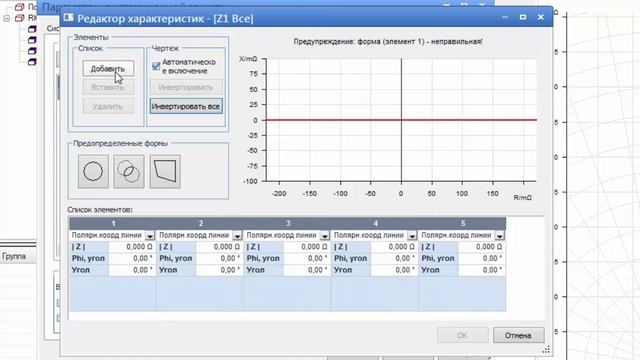This screenshot has height=360, width=640.
Task: Select the quadrilateral predefined shape
Action: [165, 171]
